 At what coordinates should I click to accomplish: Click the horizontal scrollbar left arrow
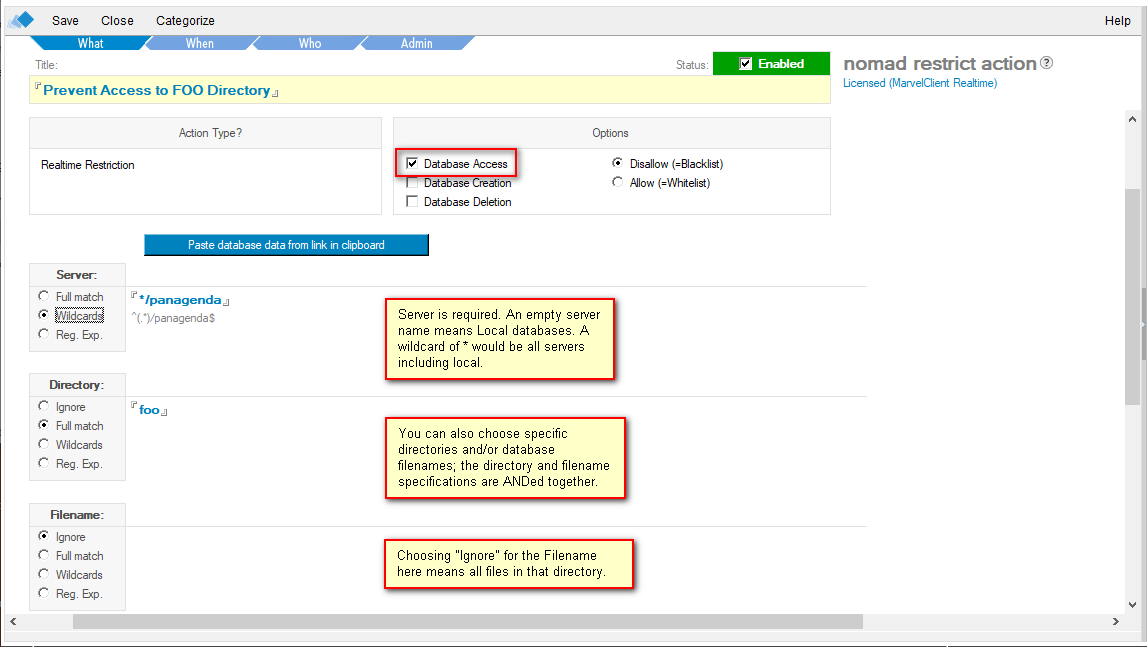pyautogui.click(x=14, y=622)
